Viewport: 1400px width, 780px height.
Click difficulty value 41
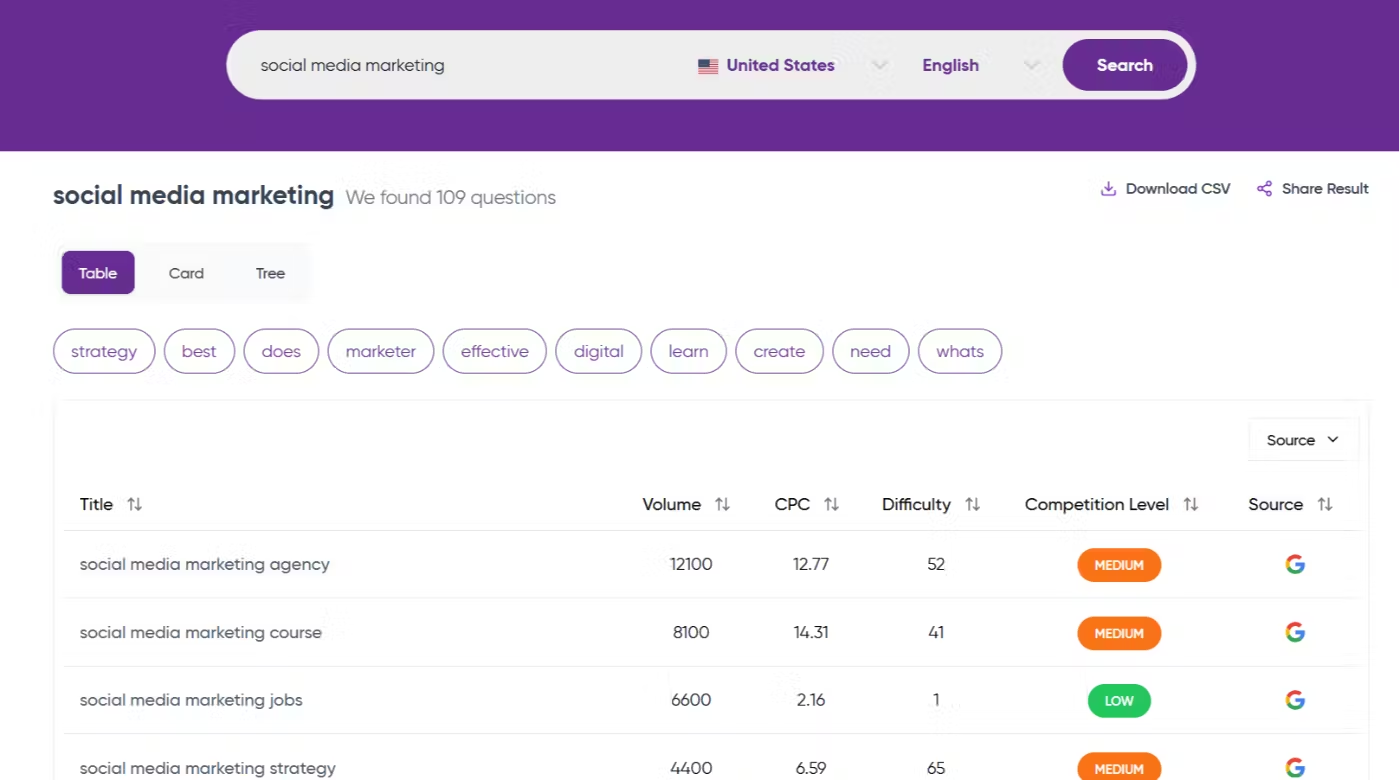click(x=936, y=632)
